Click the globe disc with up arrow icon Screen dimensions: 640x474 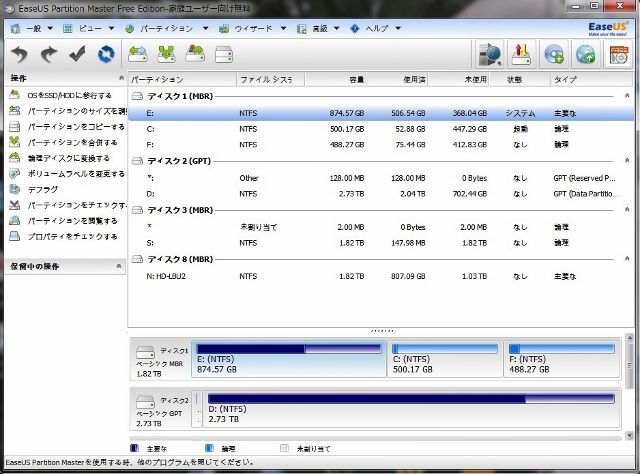586,54
